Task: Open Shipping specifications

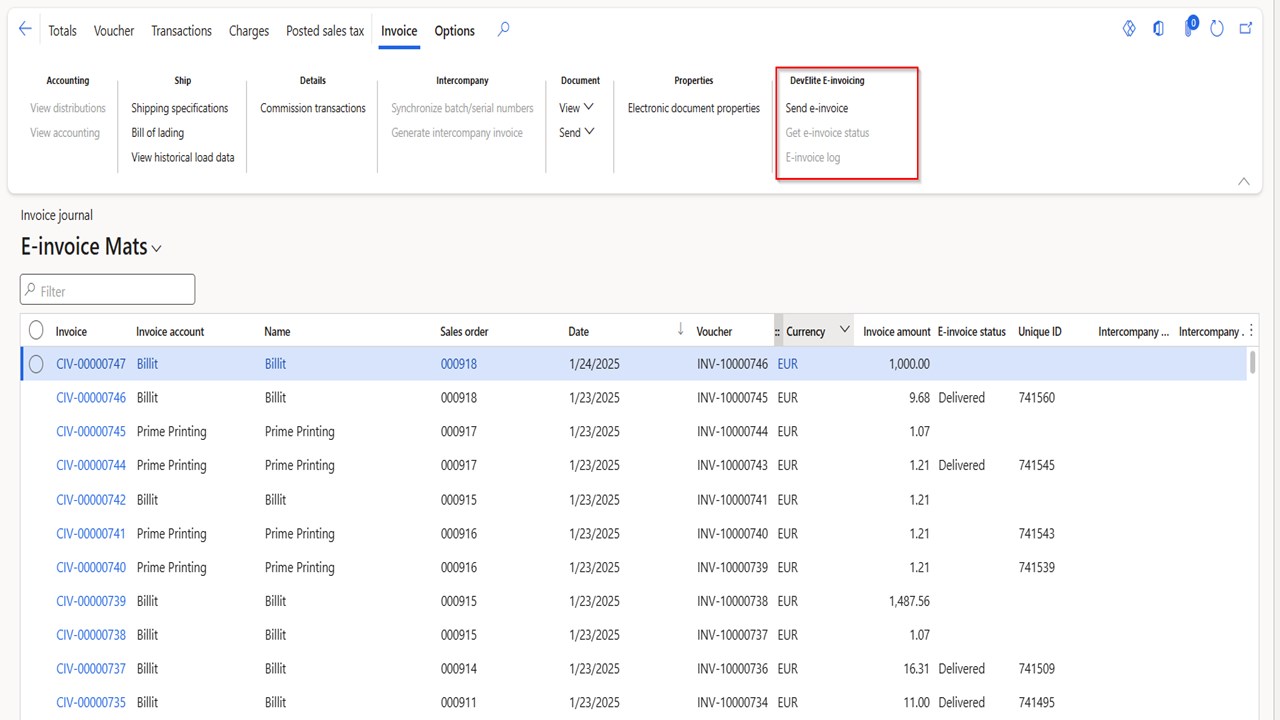Action: [179, 108]
